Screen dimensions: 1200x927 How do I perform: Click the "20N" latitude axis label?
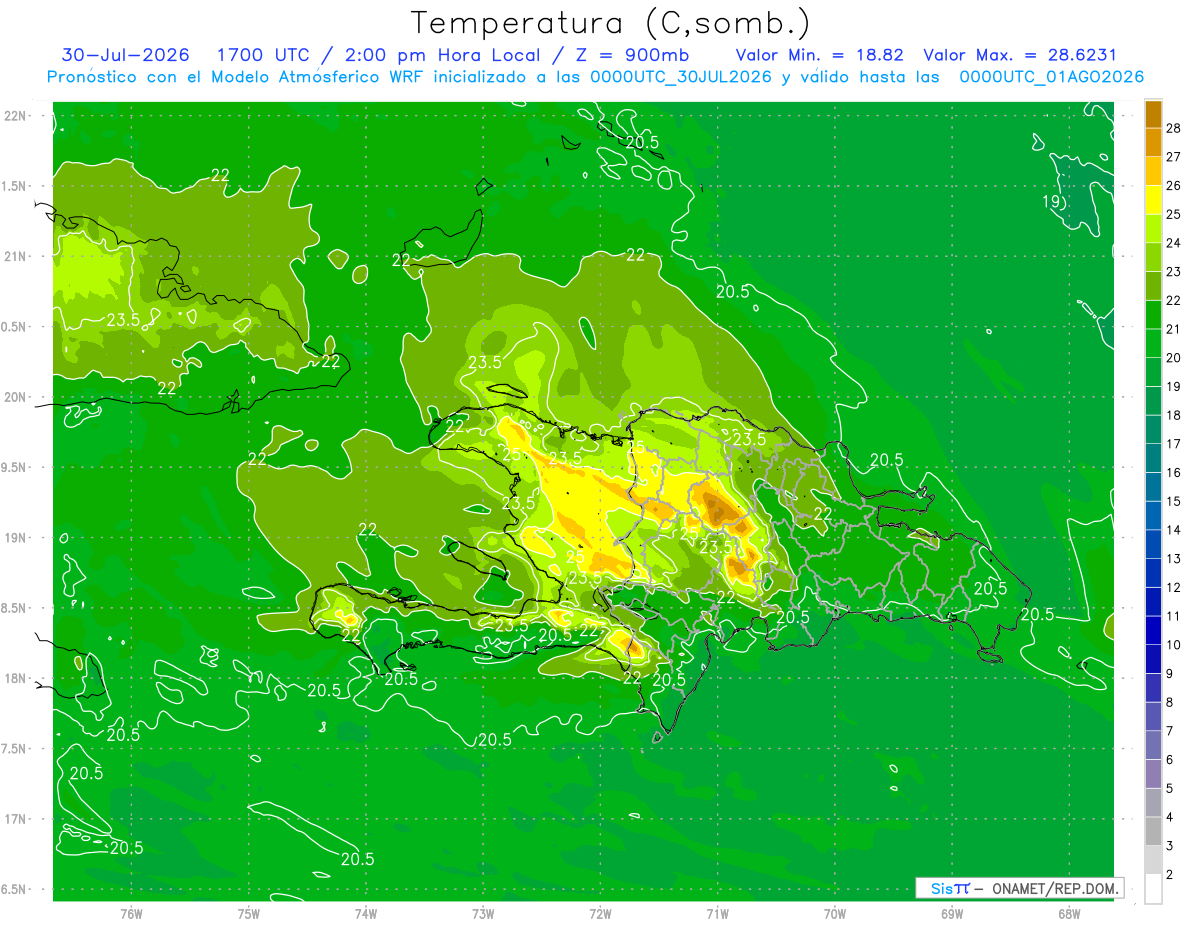tap(15, 397)
